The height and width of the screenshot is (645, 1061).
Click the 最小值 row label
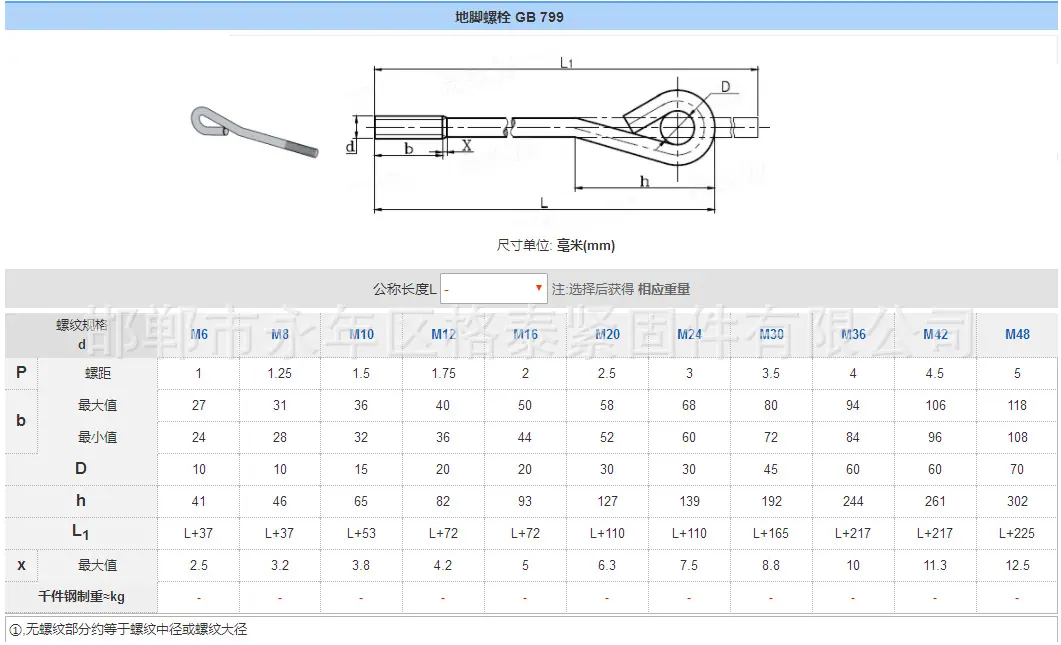pos(97,437)
